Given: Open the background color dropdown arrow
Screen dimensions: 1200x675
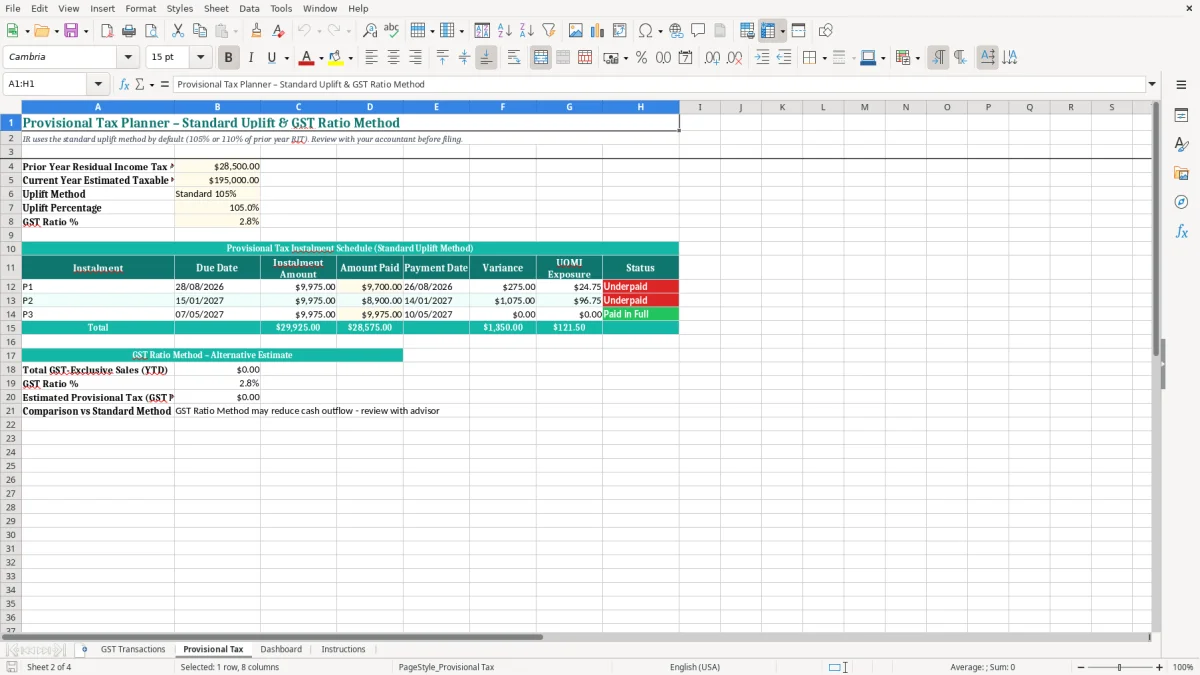Looking at the screenshot, I should (x=350, y=58).
